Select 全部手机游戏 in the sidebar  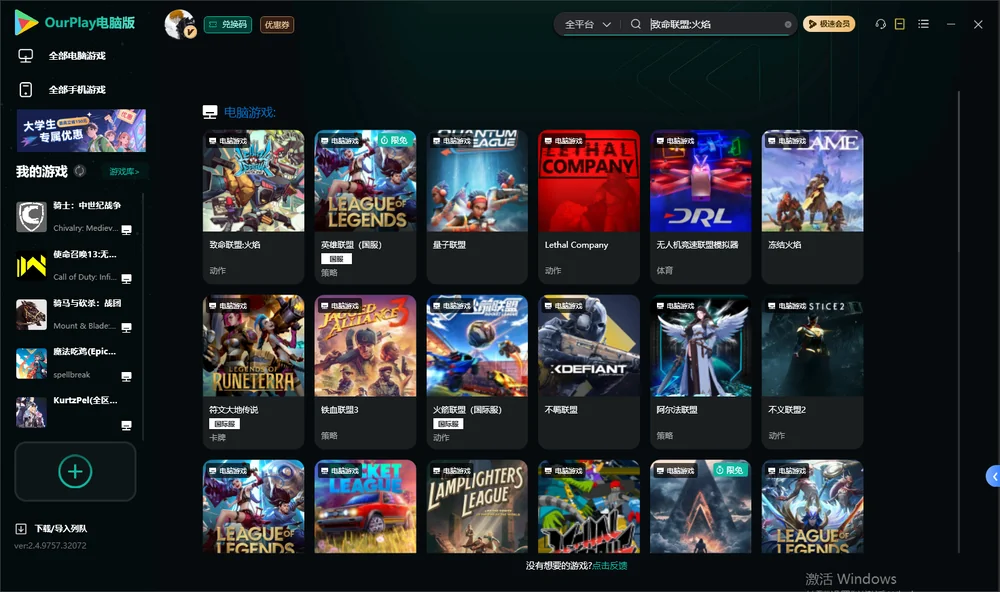click(x=77, y=90)
